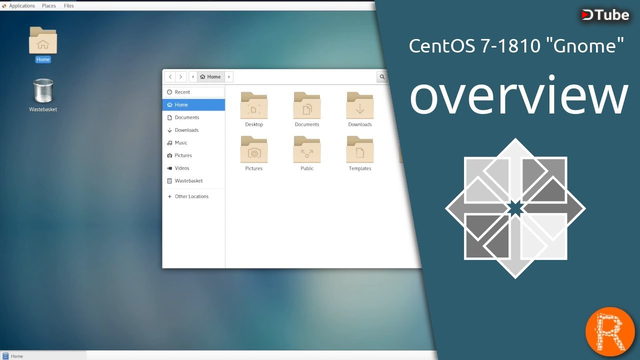Click the path bar right scroll arrow
The image size is (640, 360).
coord(229,77)
